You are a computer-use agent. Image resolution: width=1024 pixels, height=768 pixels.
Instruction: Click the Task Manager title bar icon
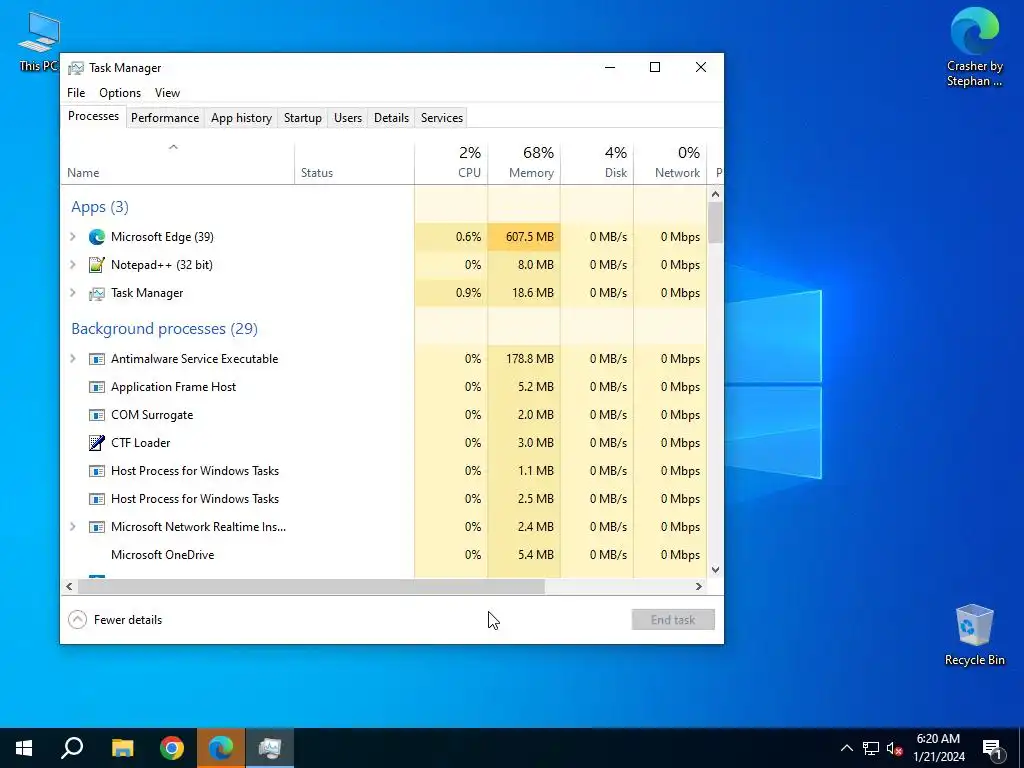pos(76,68)
